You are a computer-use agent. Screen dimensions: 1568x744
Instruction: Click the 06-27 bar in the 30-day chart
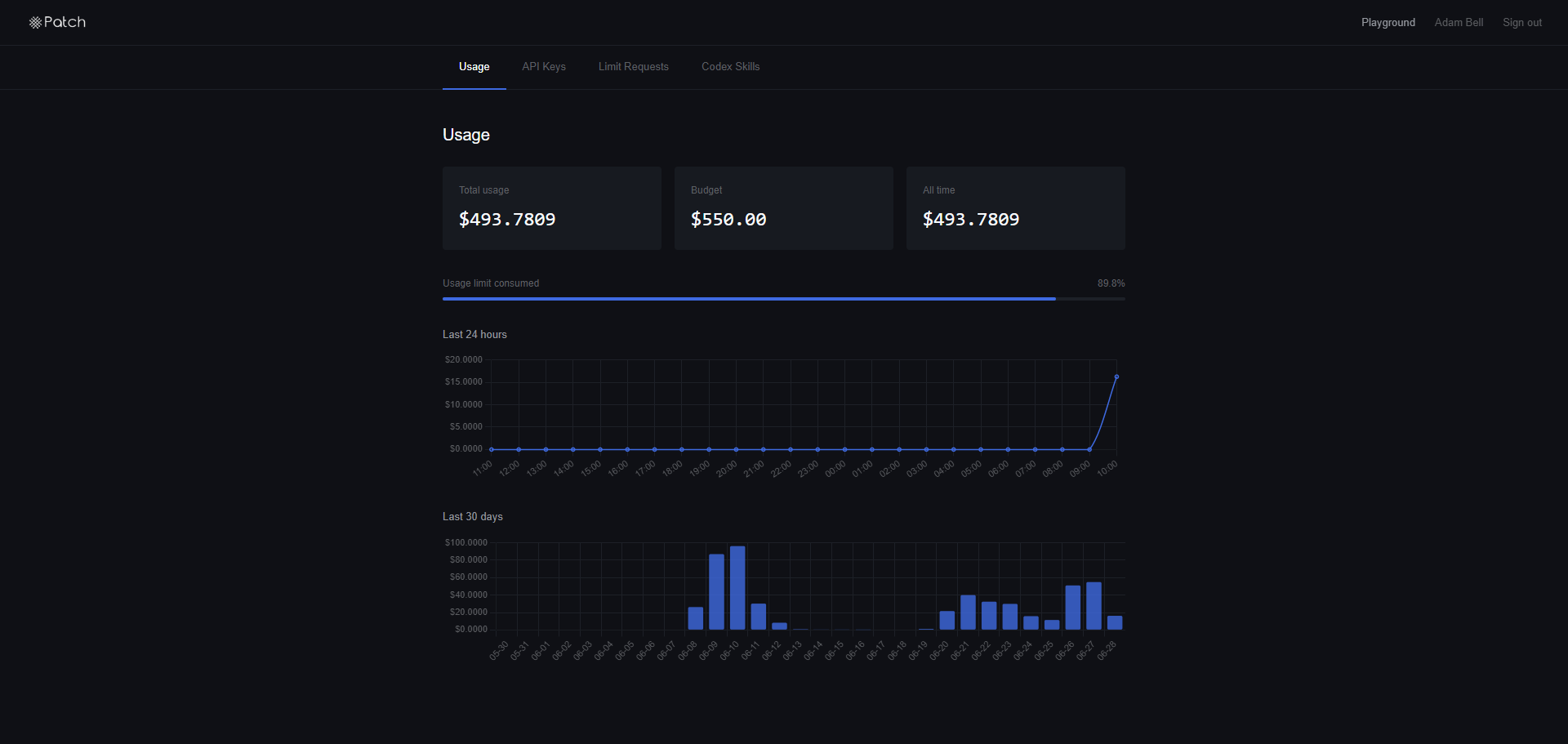click(1094, 606)
